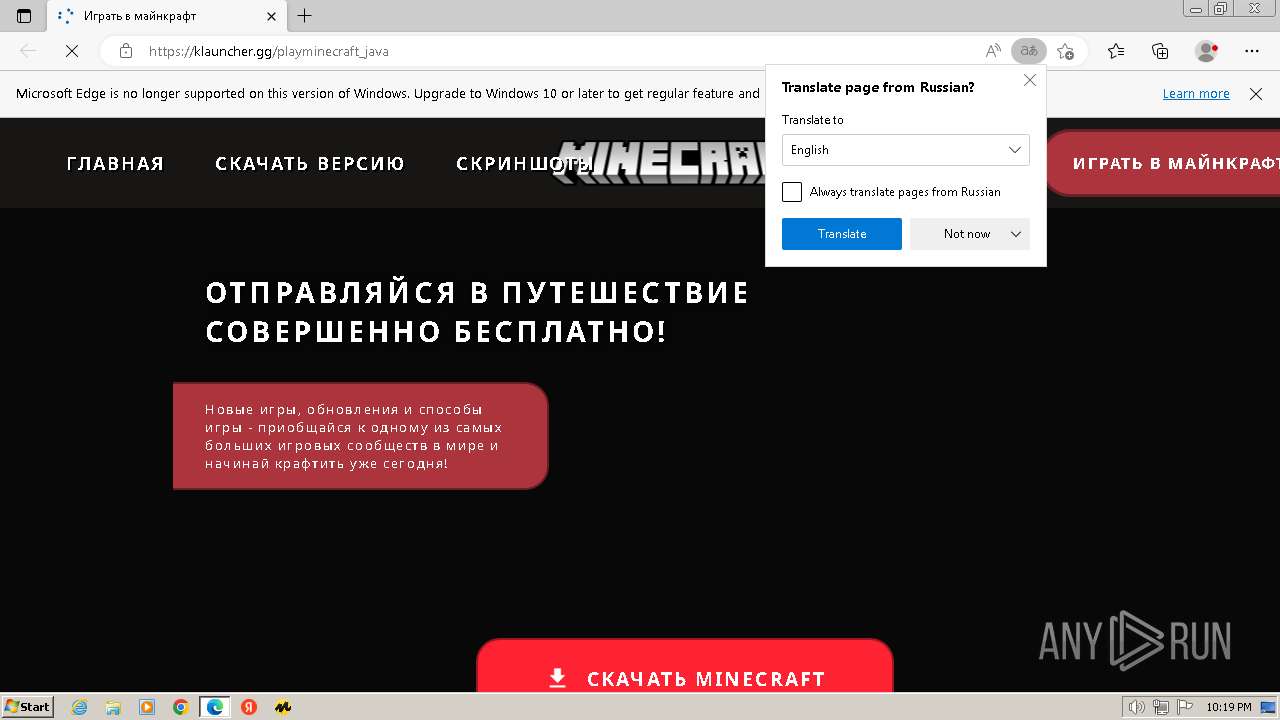Open the ГЛАВНАЯ menu item

(x=115, y=164)
